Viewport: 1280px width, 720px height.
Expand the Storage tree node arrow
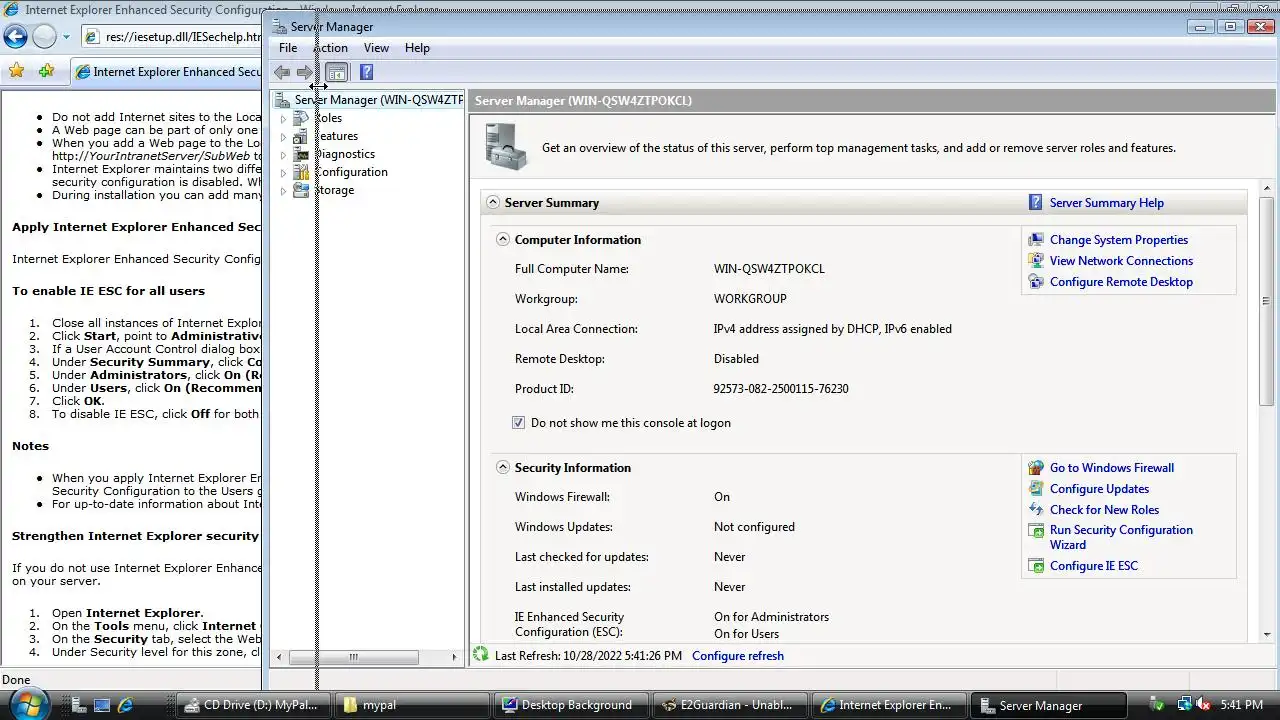click(x=283, y=191)
